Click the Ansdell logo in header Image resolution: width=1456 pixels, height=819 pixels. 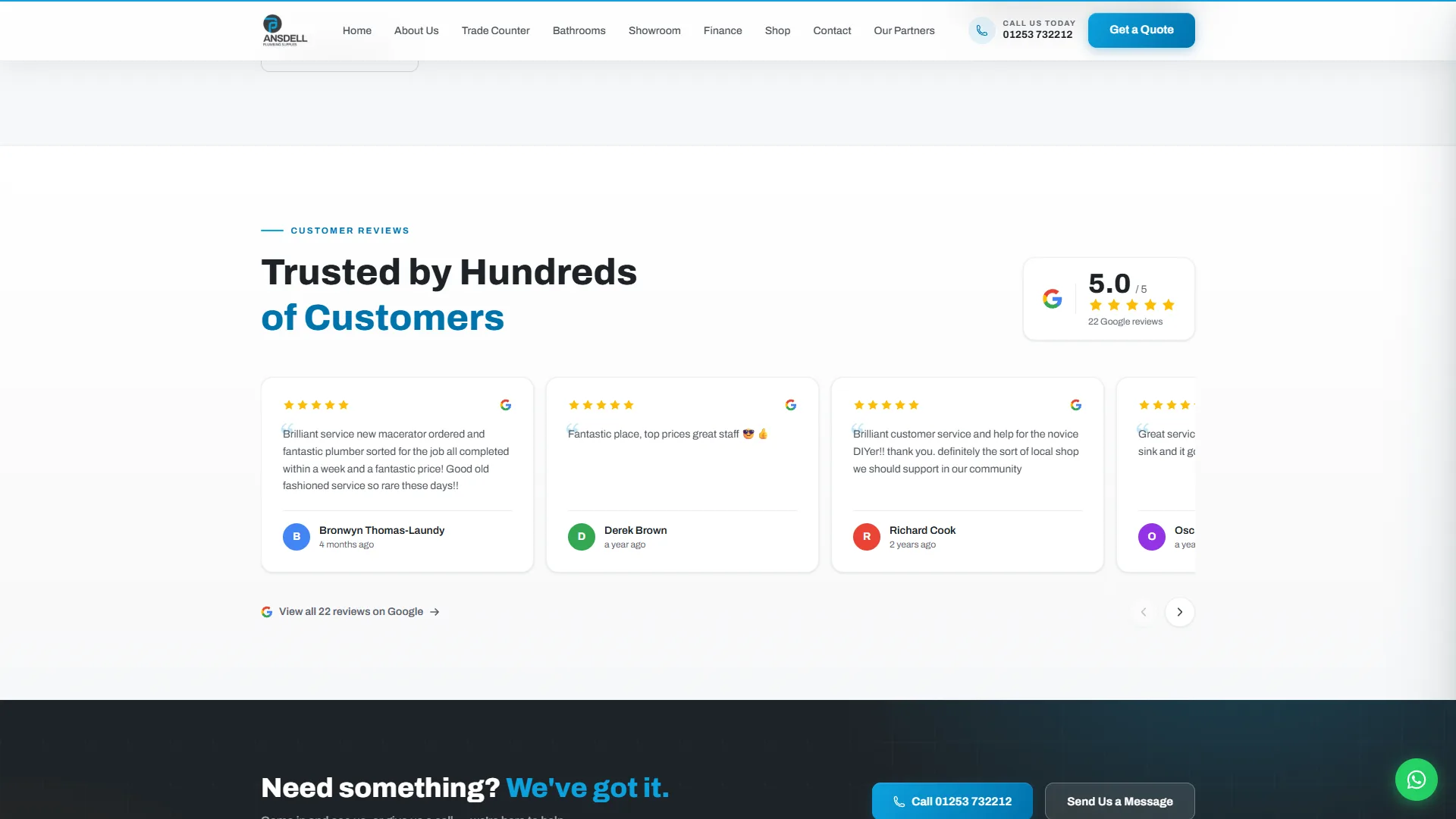[284, 30]
